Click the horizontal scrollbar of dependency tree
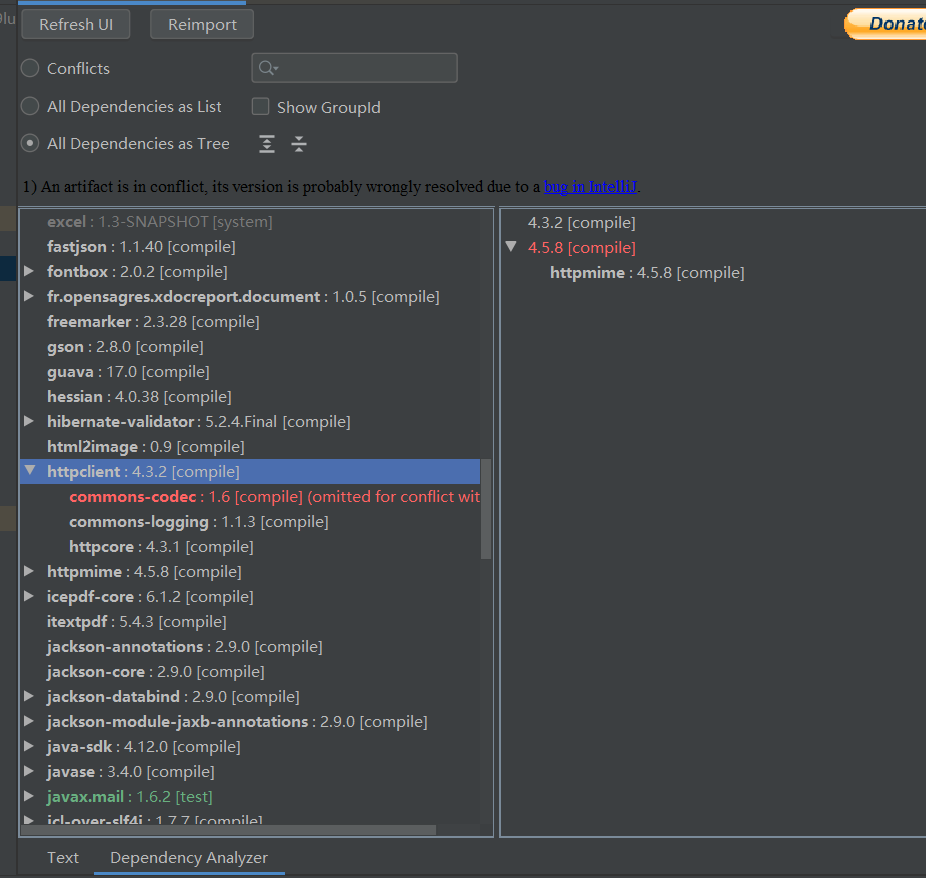Image resolution: width=926 pixels, height=878 pixels. pyautogui.click(x=229, y=830)
